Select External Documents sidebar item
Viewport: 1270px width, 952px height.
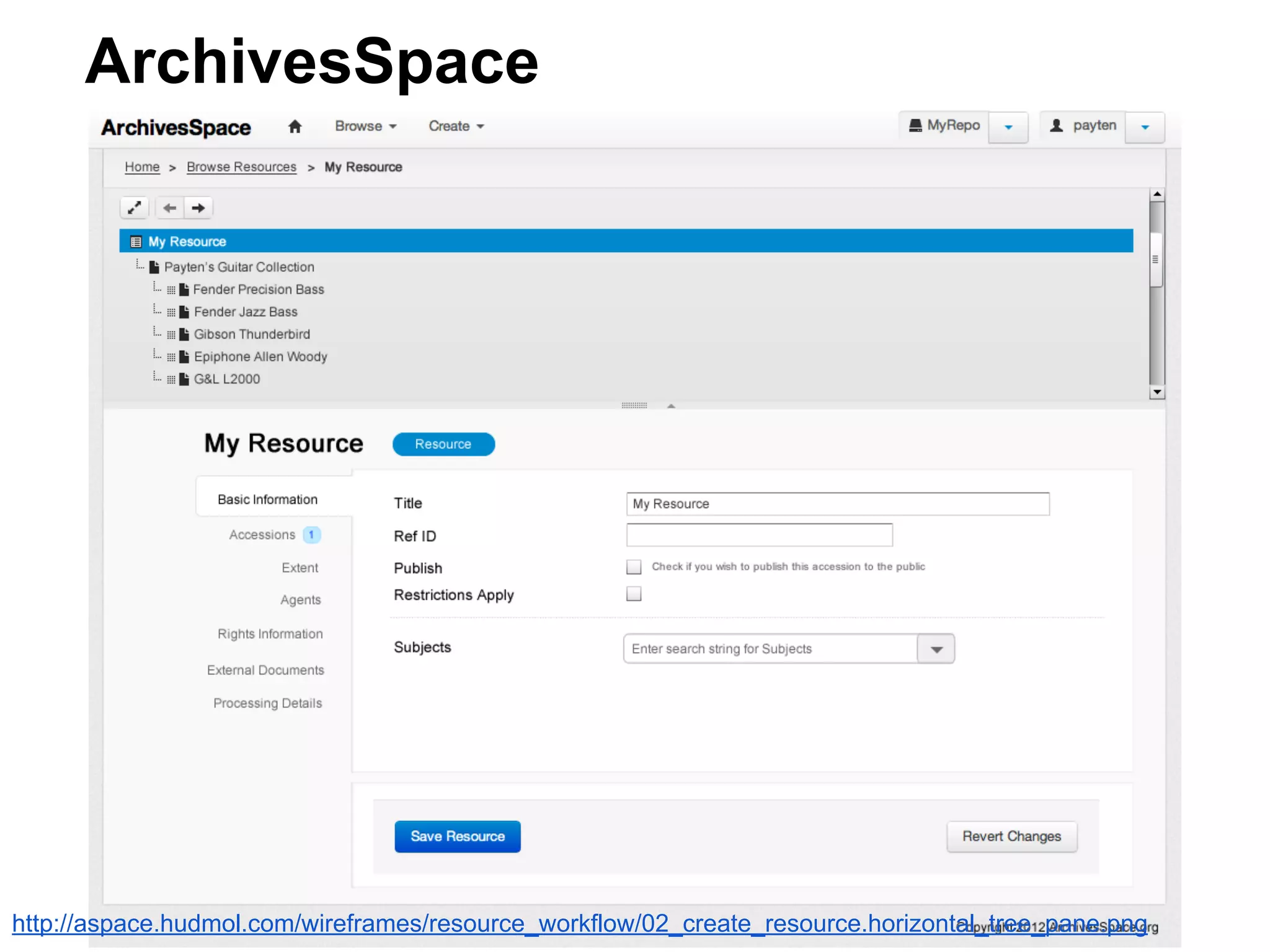click(x=265, y=670)
